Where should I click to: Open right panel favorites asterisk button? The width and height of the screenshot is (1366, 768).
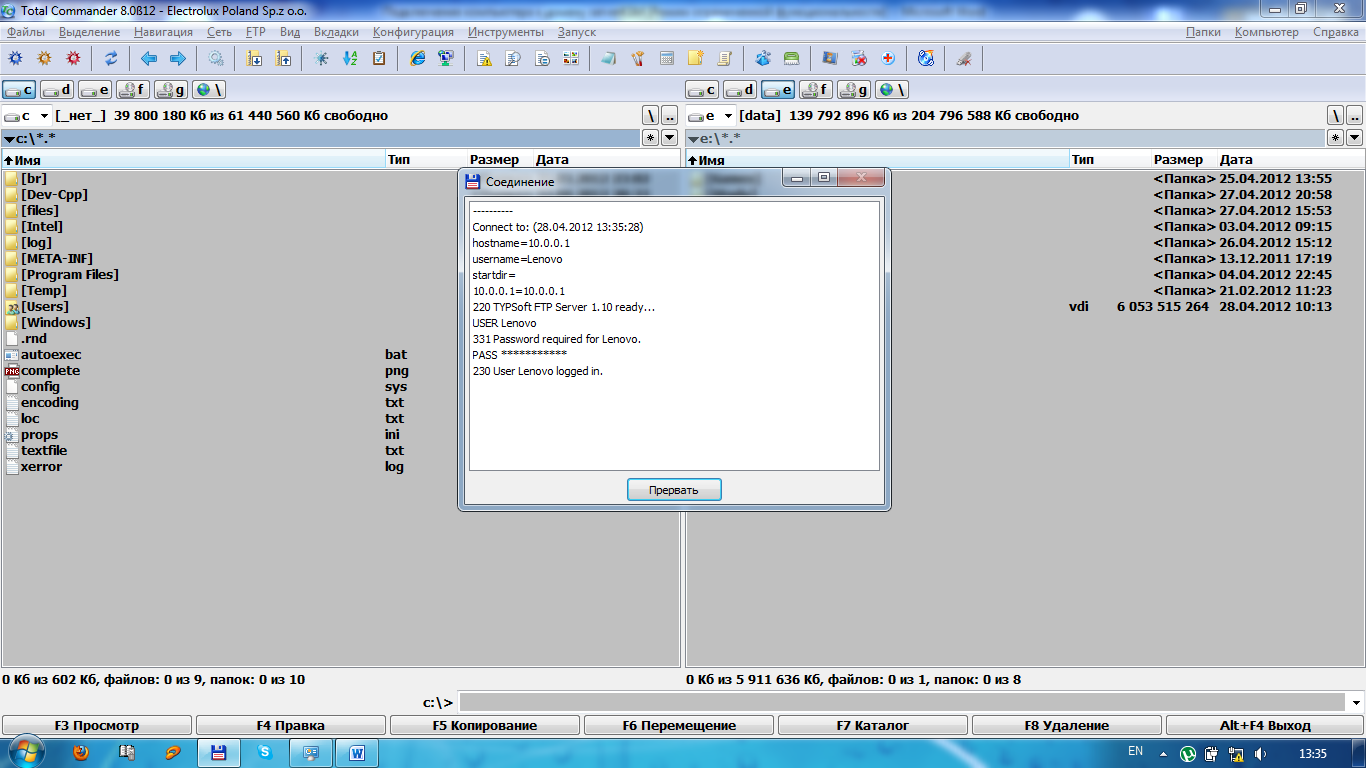click(x=1336, y=138)
